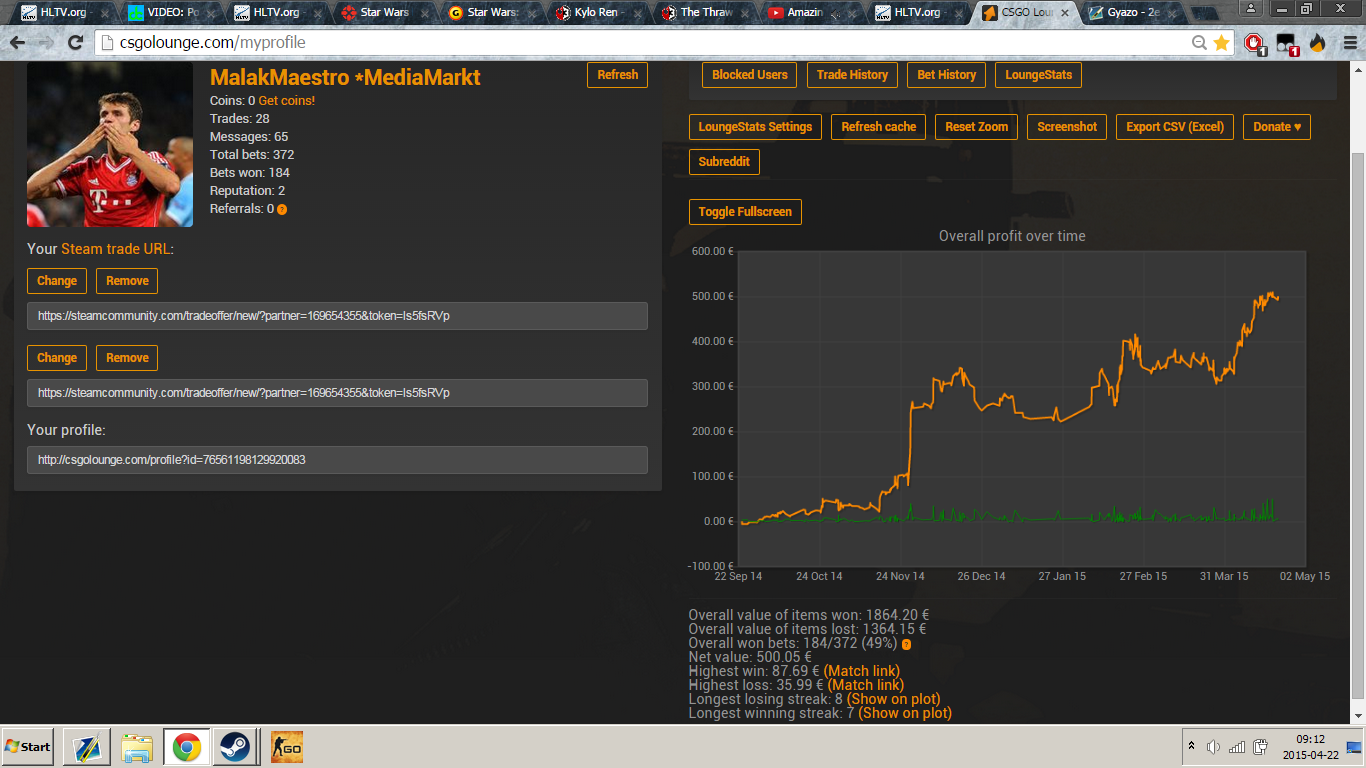Click the first Change button
This screenshot has height=768, width=1366.
tap(57, 281)
